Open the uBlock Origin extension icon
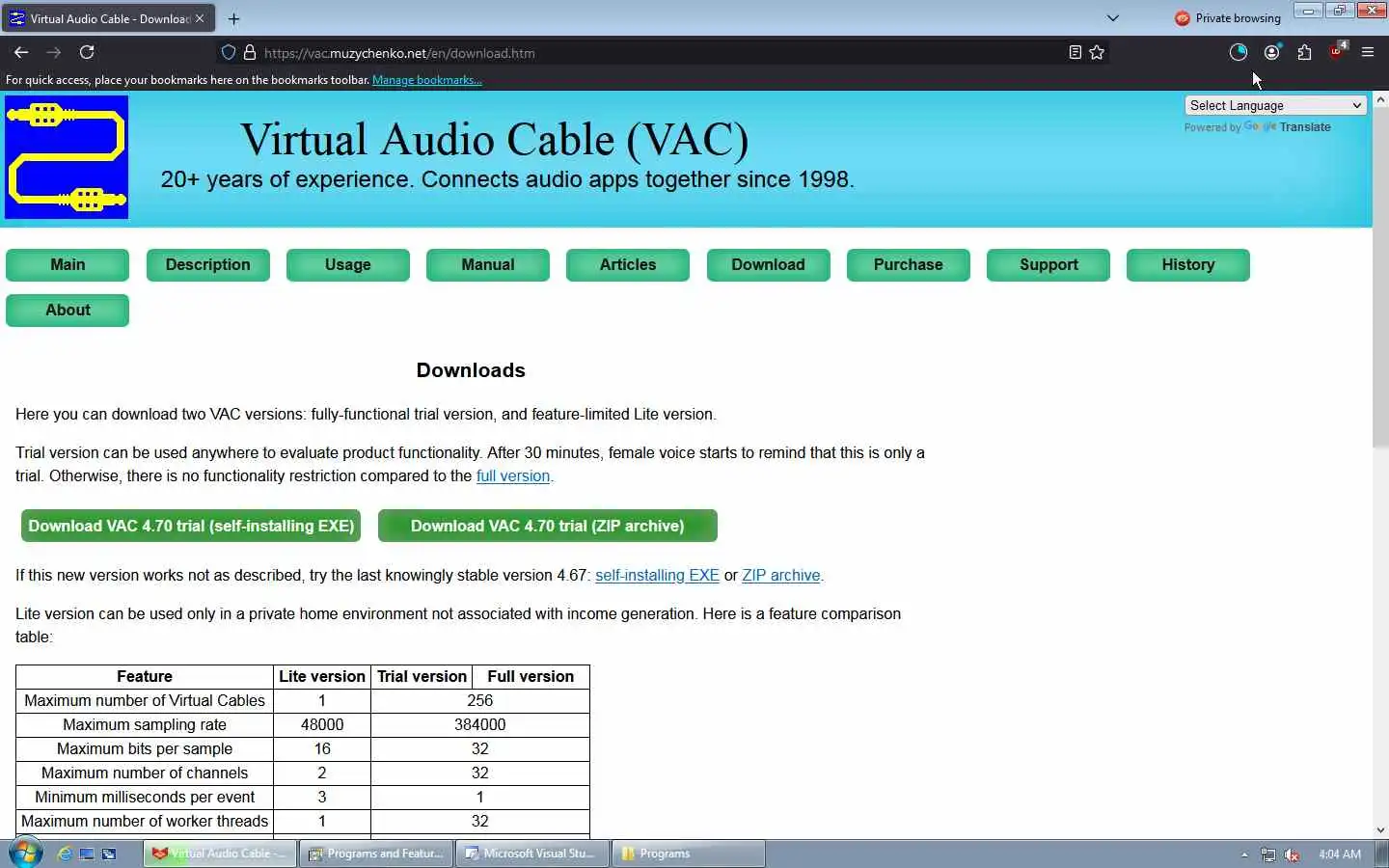 1337,52
